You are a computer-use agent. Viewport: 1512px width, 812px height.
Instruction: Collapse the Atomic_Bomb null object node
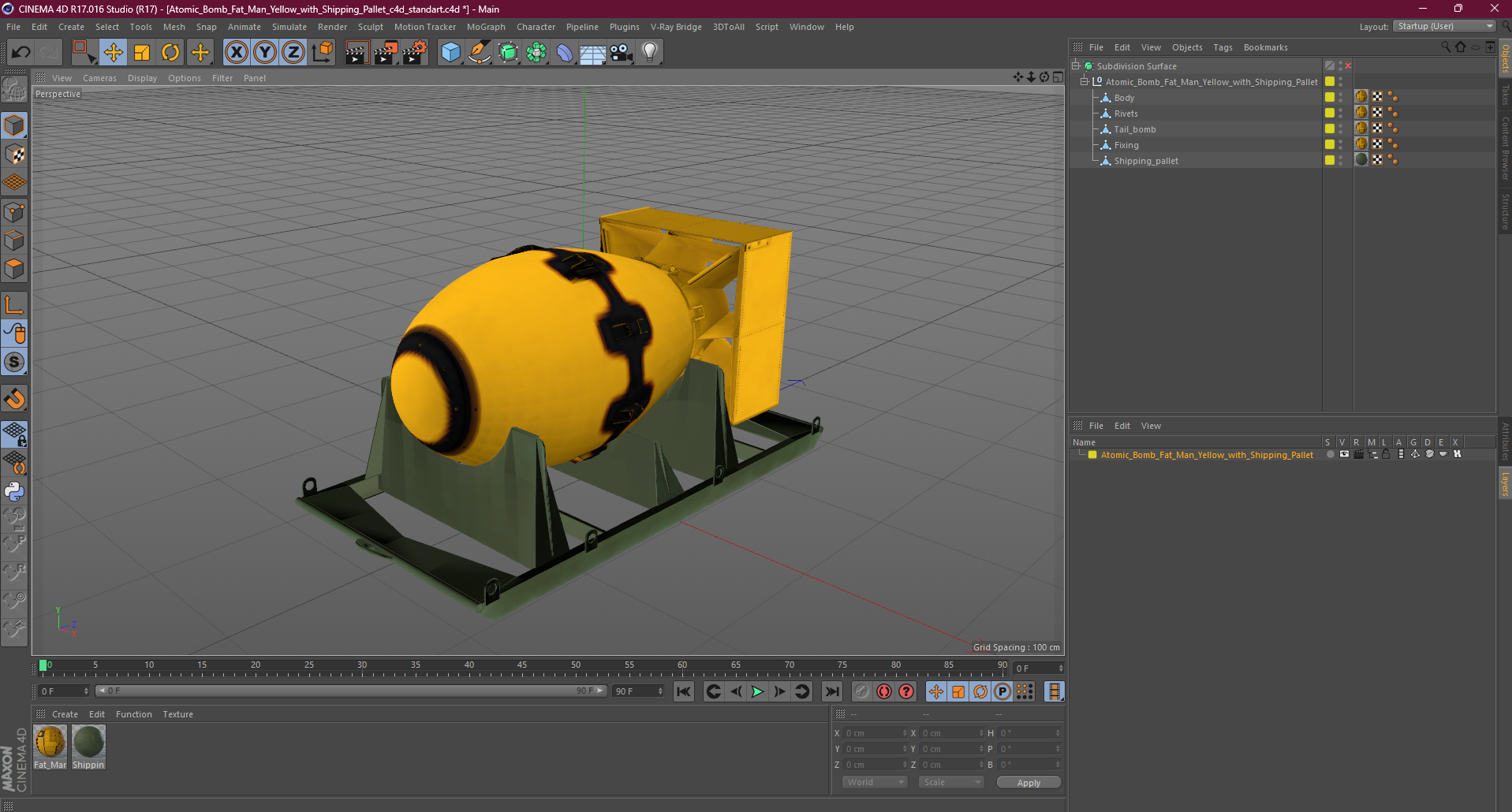coord(1085,82)
